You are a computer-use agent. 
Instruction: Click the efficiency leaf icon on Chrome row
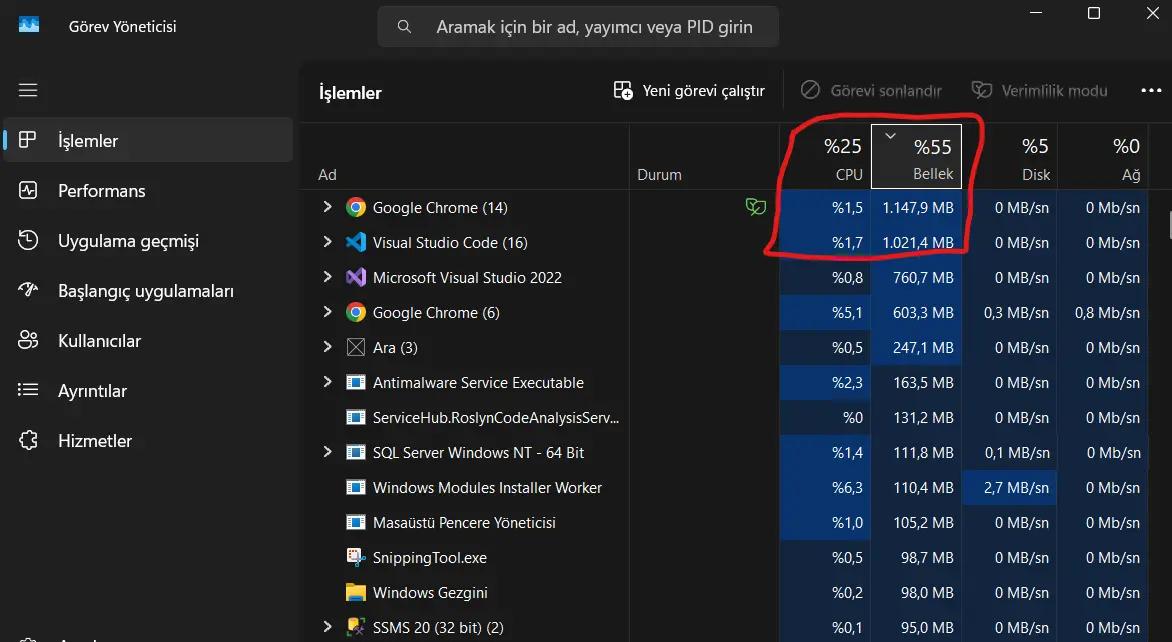pyautogui.click(x=756, y=207)
